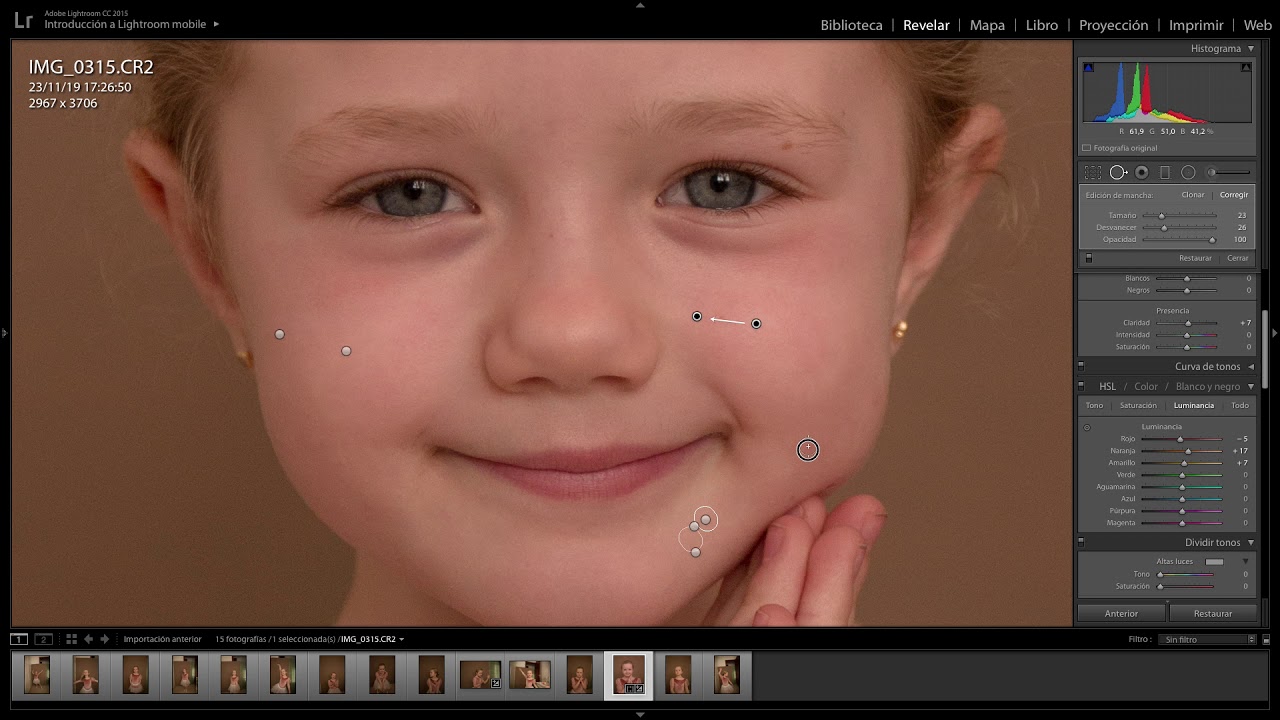The height and width of the screenshot is (720, 1280).
Task: Click the spot destination pin right of the arrow
Action: [x=756, y=324]
